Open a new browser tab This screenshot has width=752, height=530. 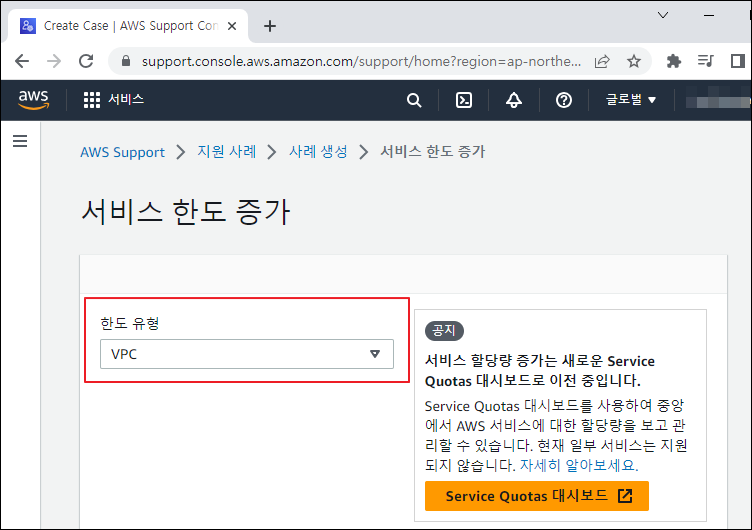click(270, 26)
